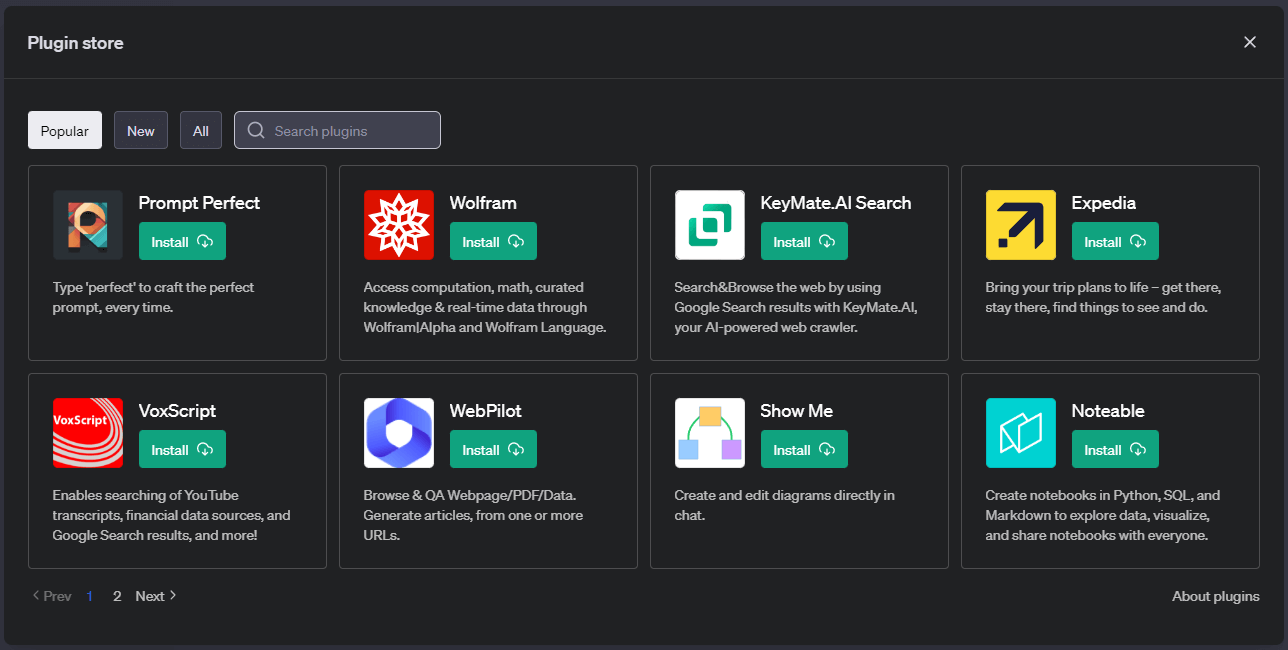
Task: Click the Noteable plugin title
Action: point(1108,411)
